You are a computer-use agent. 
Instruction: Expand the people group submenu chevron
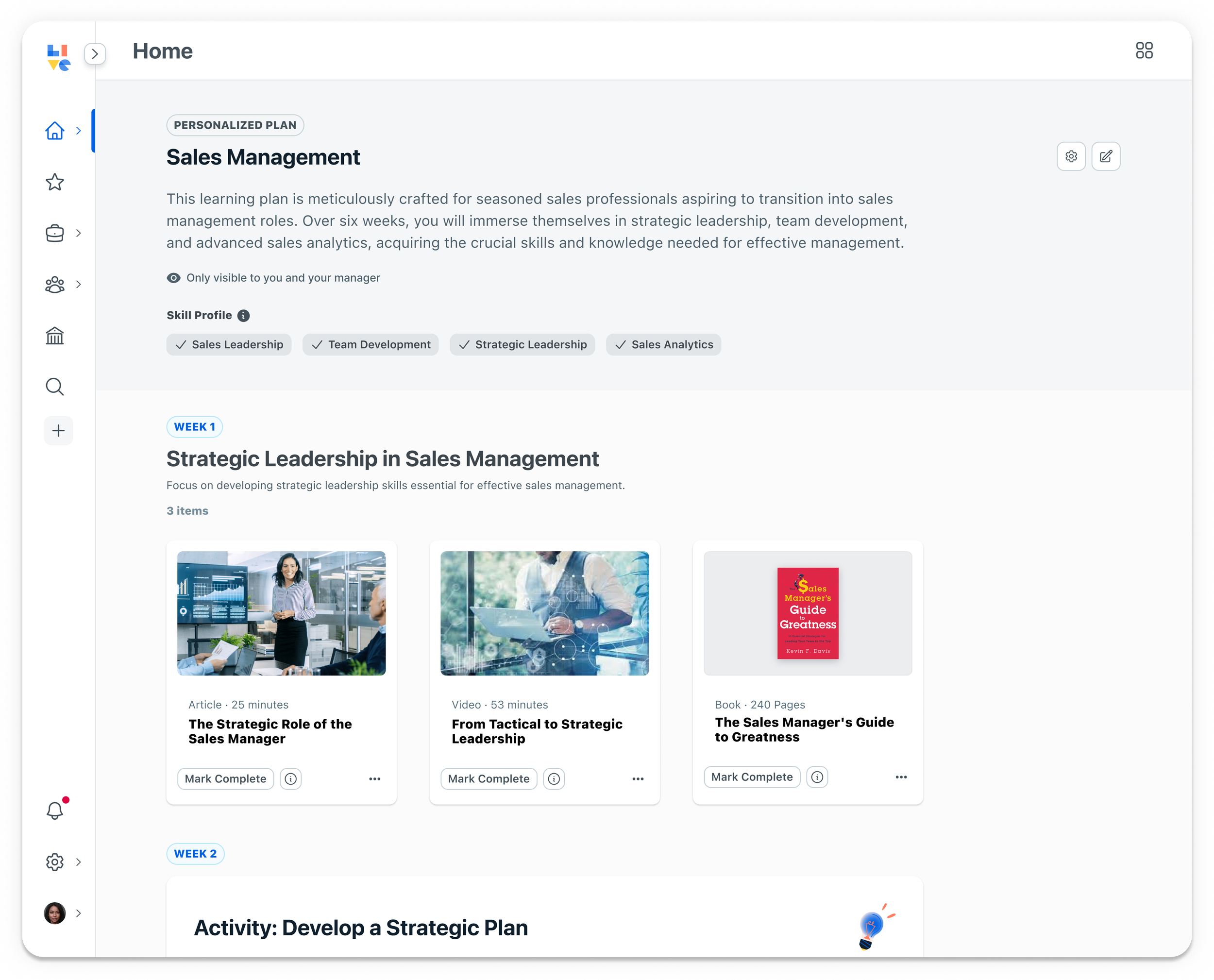[x=79, y=285]
